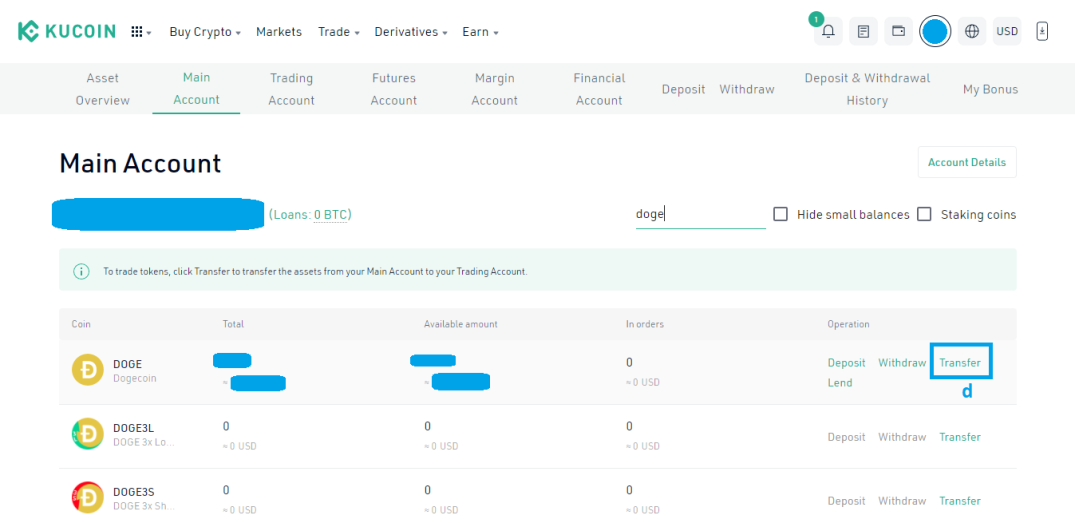Open the wallet assets icon

[898, 32]
